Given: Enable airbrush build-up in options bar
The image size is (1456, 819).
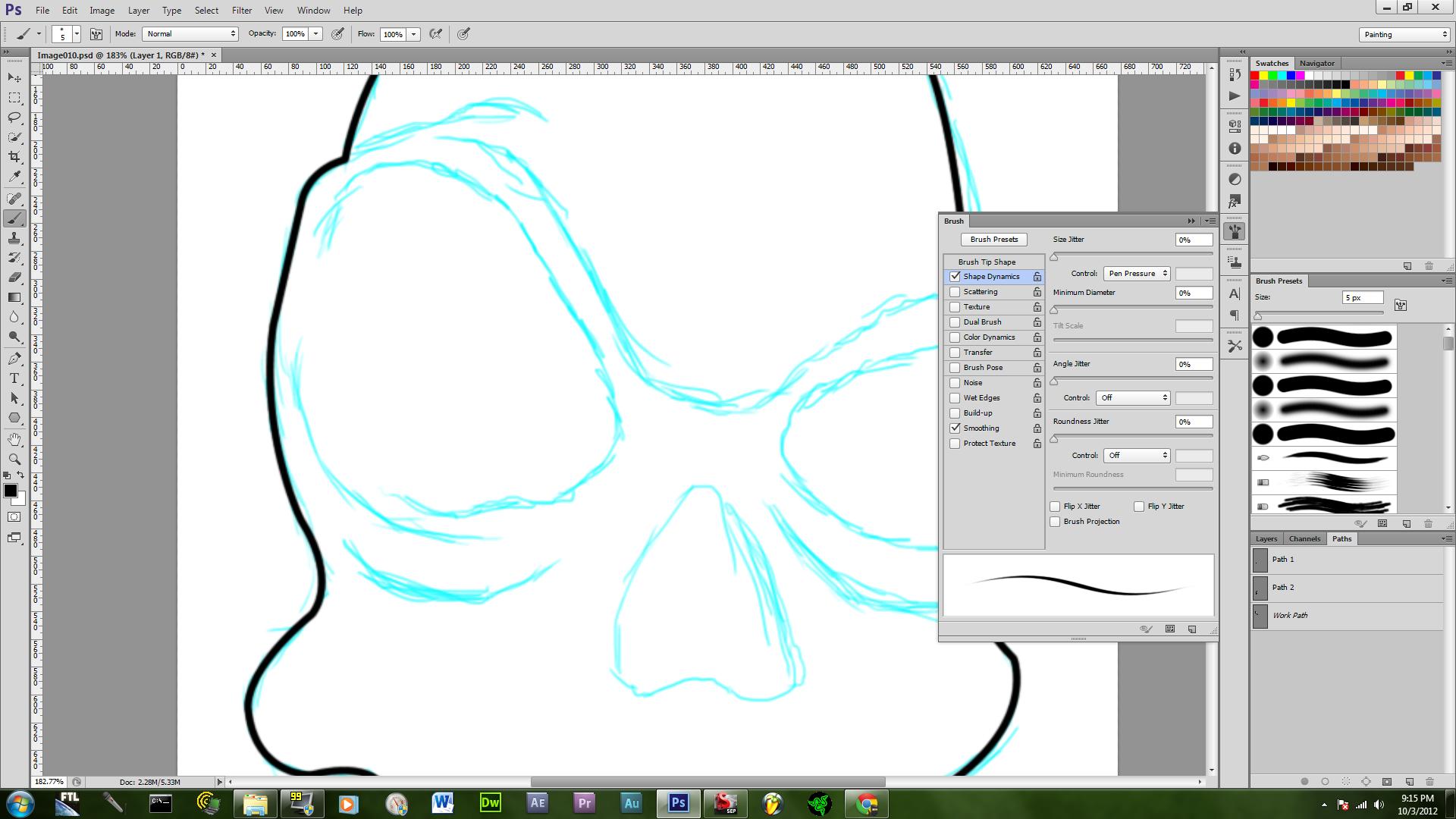Looking at the screenshot, I should pos(435,34).
